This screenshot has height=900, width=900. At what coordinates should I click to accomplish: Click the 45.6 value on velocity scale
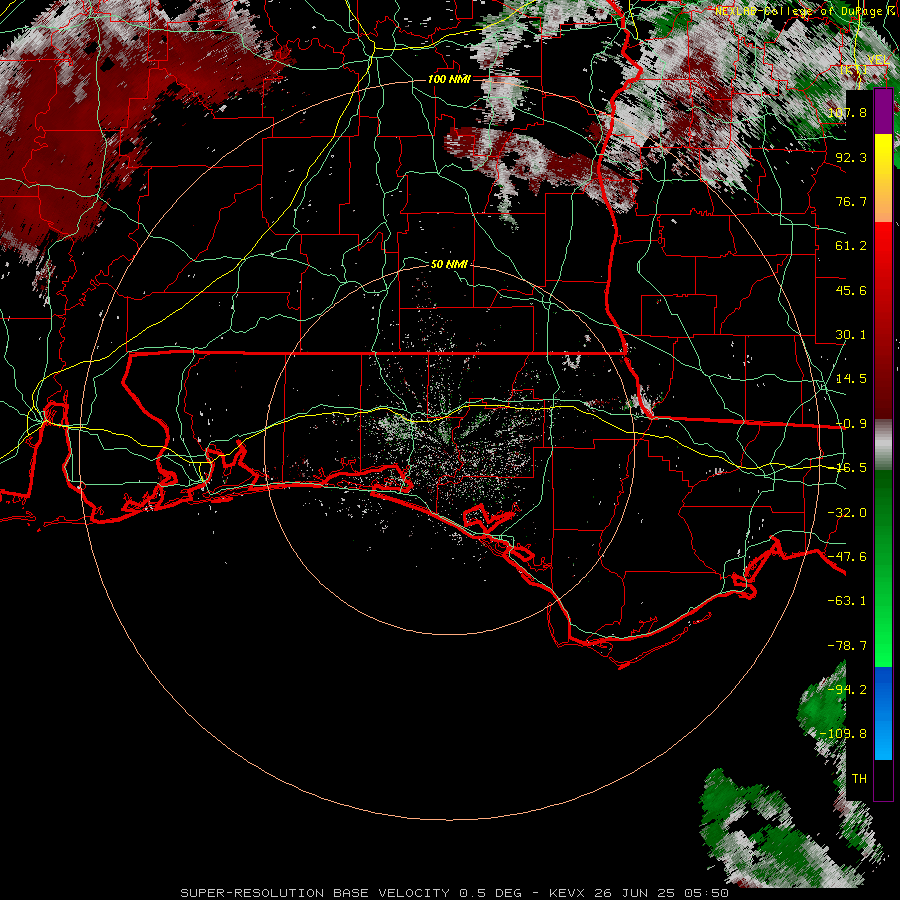pos(851,290)
